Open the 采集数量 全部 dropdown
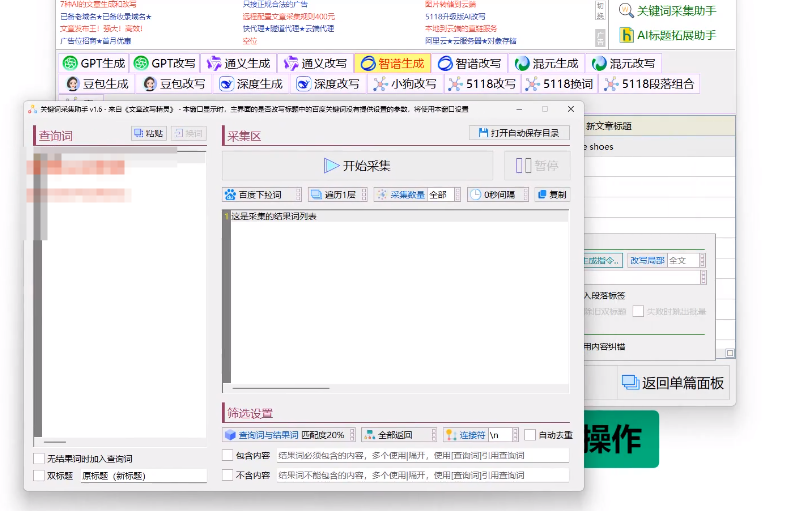 point(417,195)
